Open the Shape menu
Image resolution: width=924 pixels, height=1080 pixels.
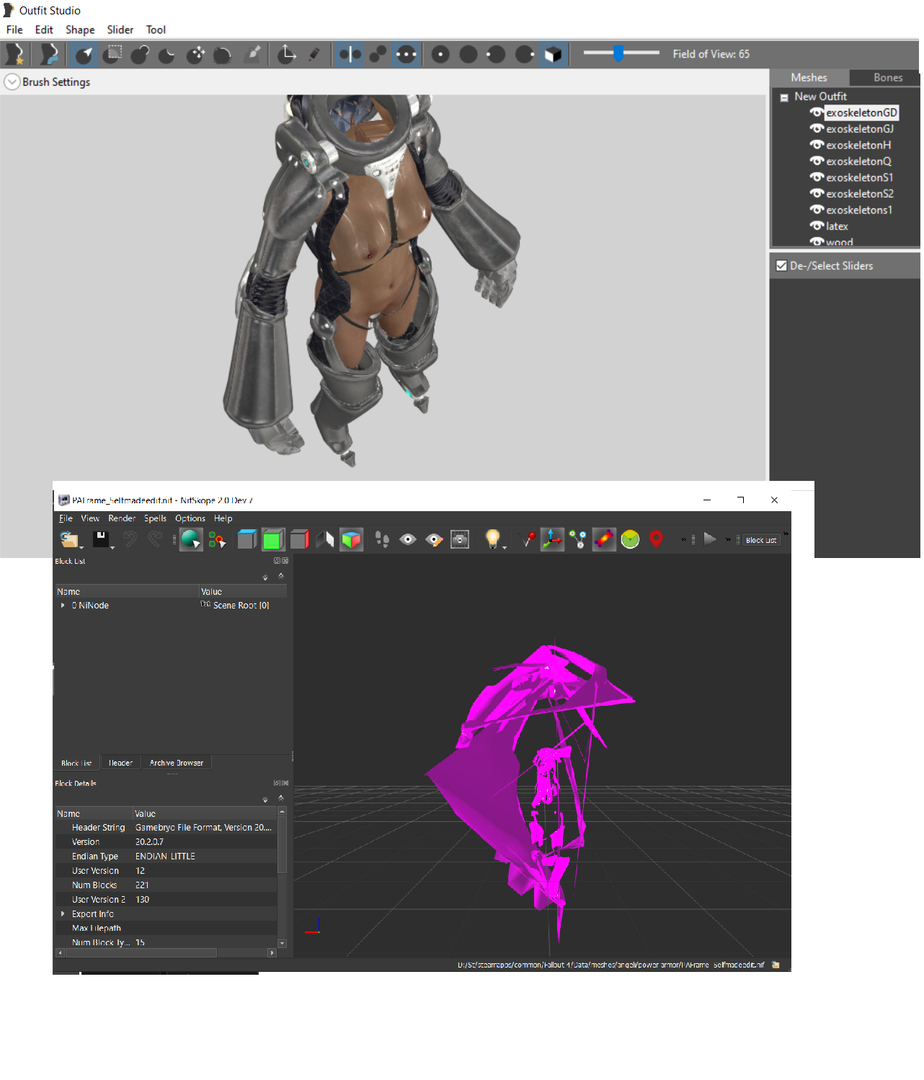coord(80,30)
